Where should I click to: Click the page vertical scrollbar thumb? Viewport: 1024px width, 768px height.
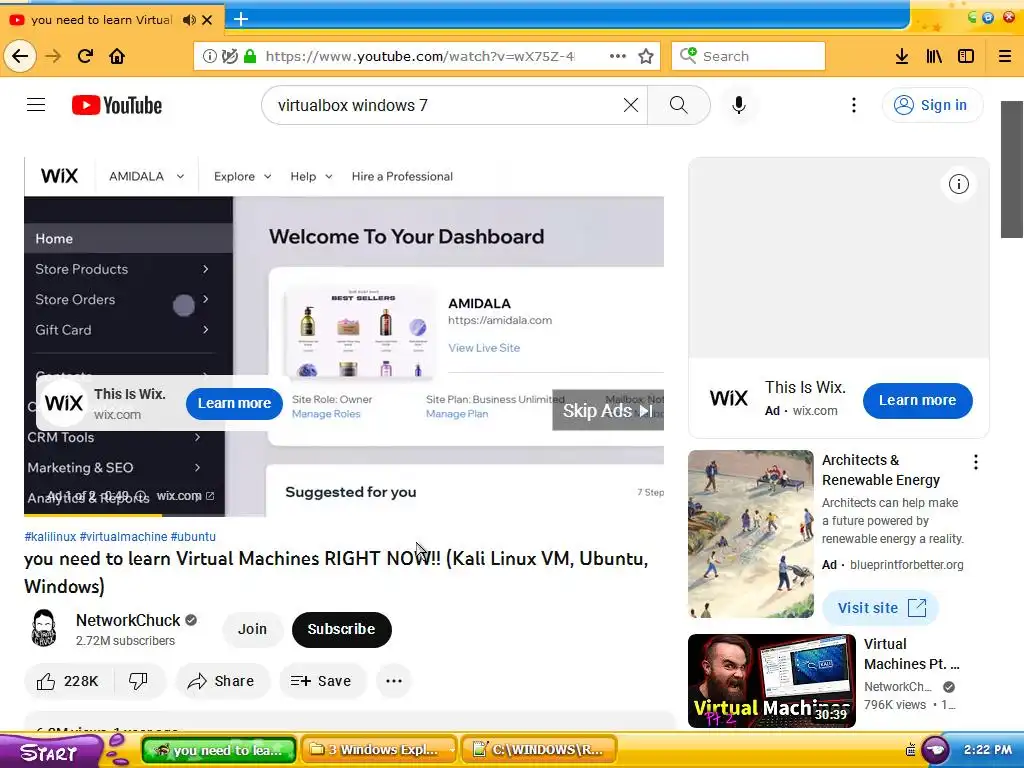(x=1012, y=170)
